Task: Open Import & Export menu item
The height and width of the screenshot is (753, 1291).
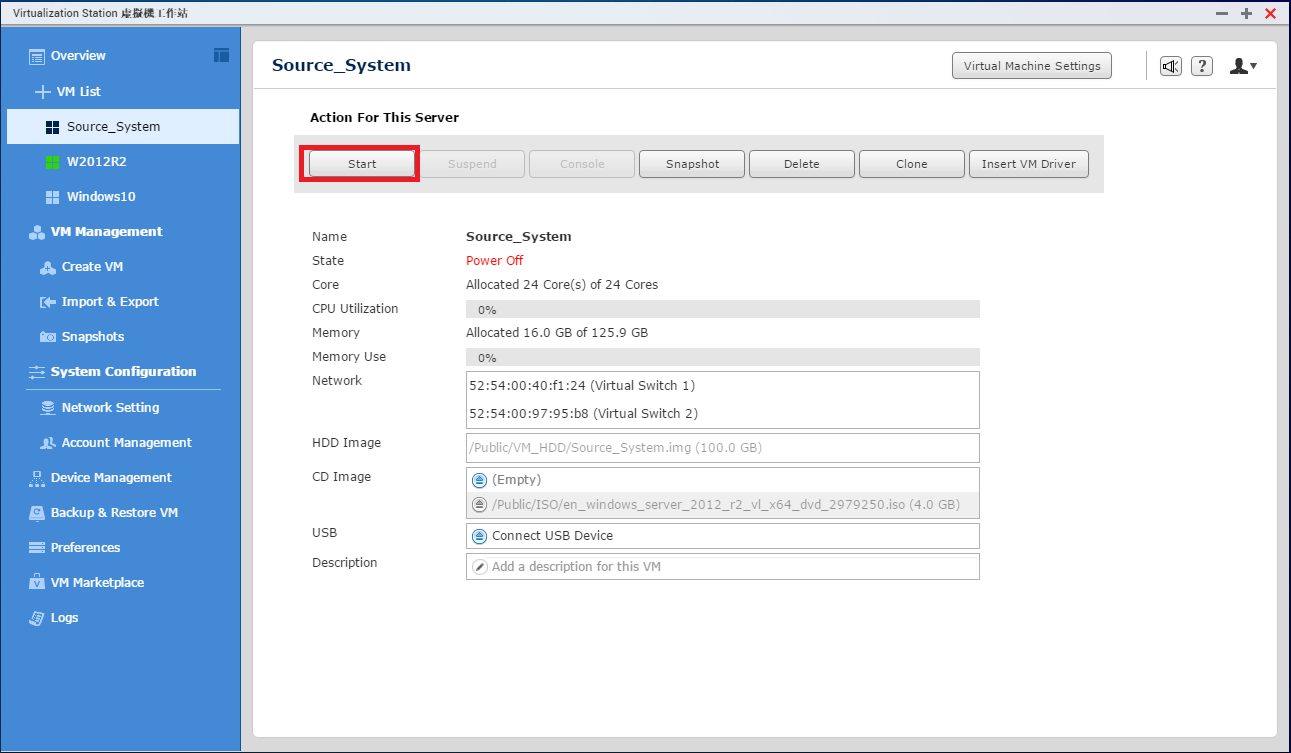Action: click(109, 302)
